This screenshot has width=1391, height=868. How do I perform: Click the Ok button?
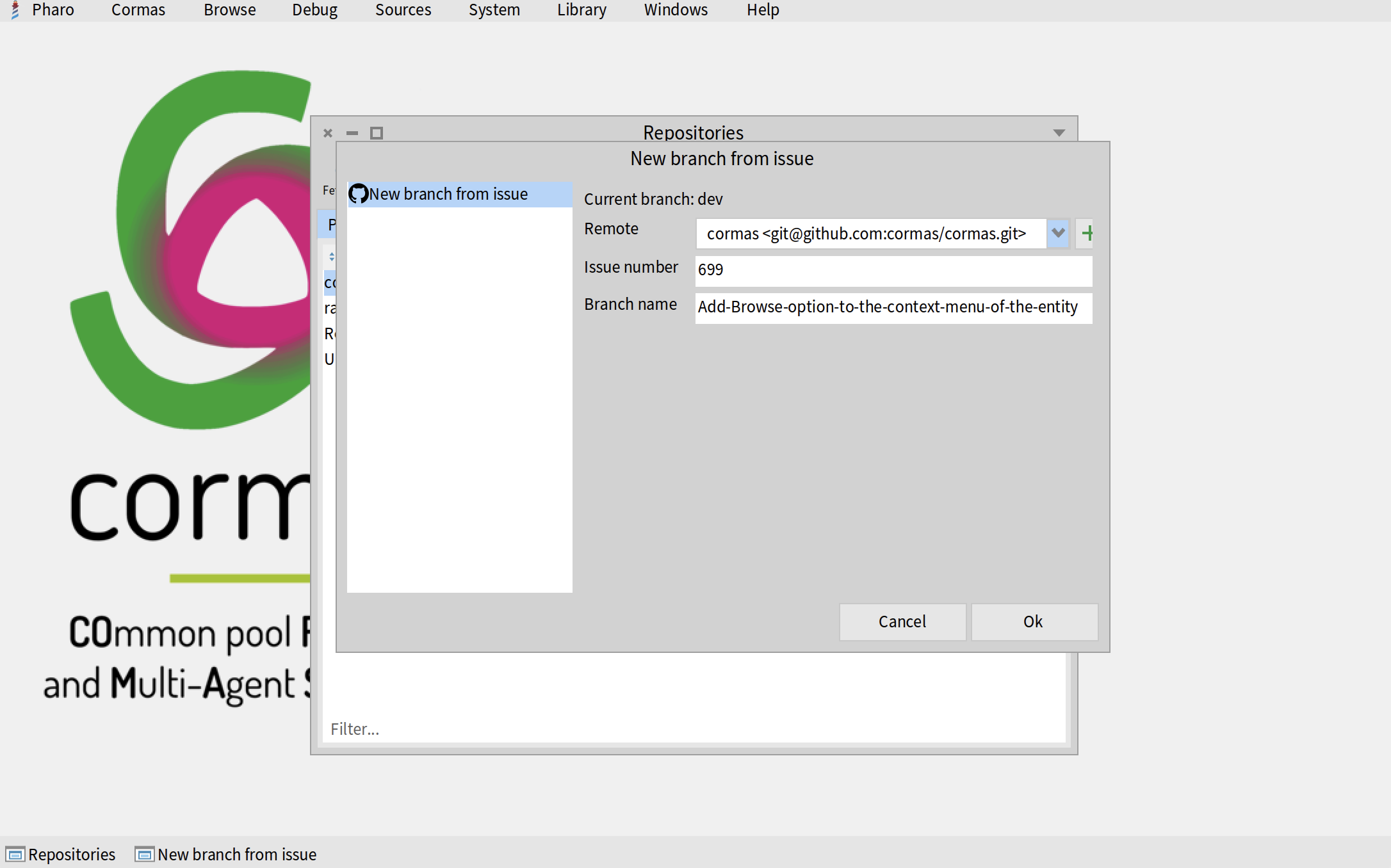(1034, 622)
